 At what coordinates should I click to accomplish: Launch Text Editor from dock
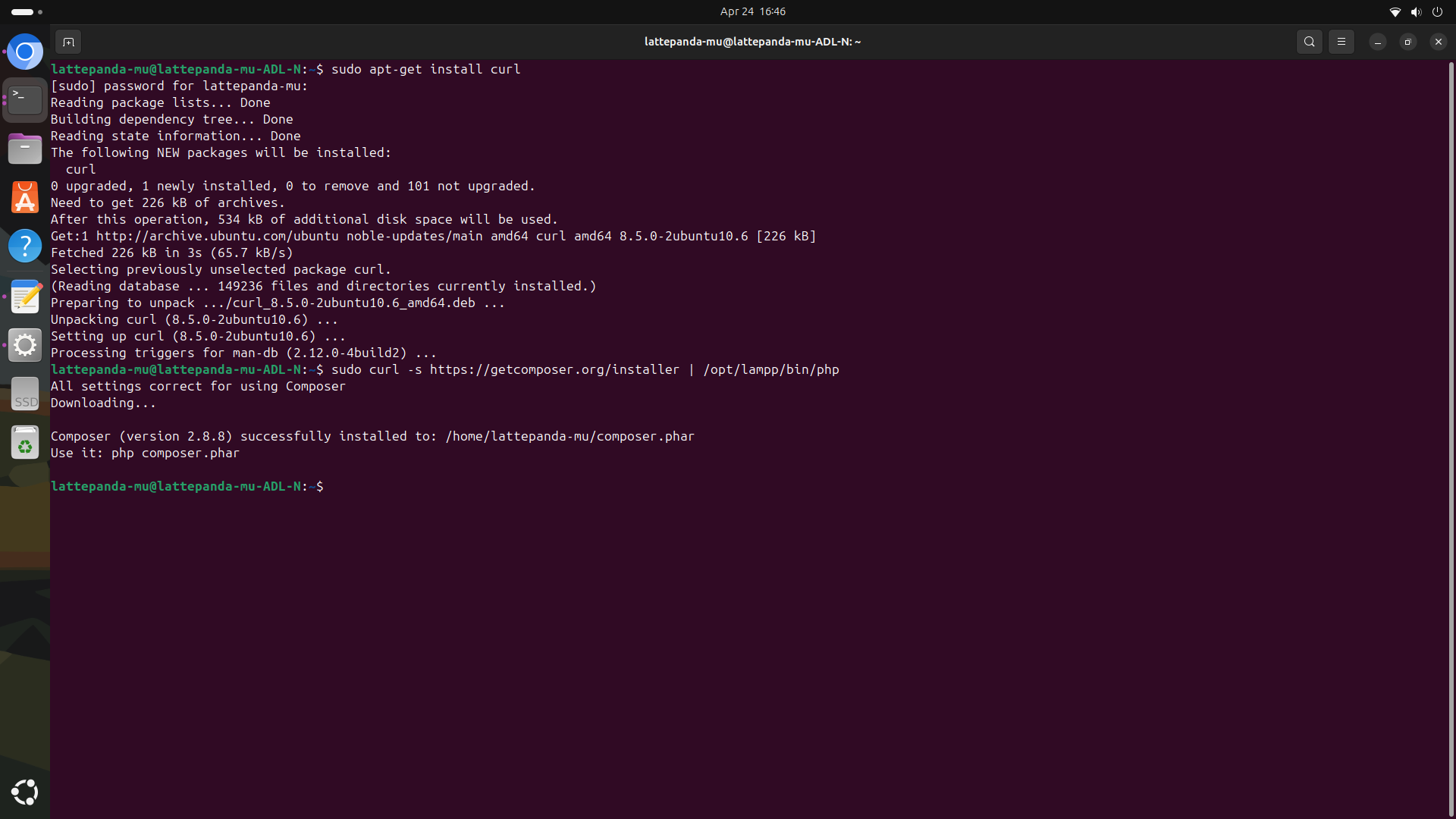(x=25, y=296)
